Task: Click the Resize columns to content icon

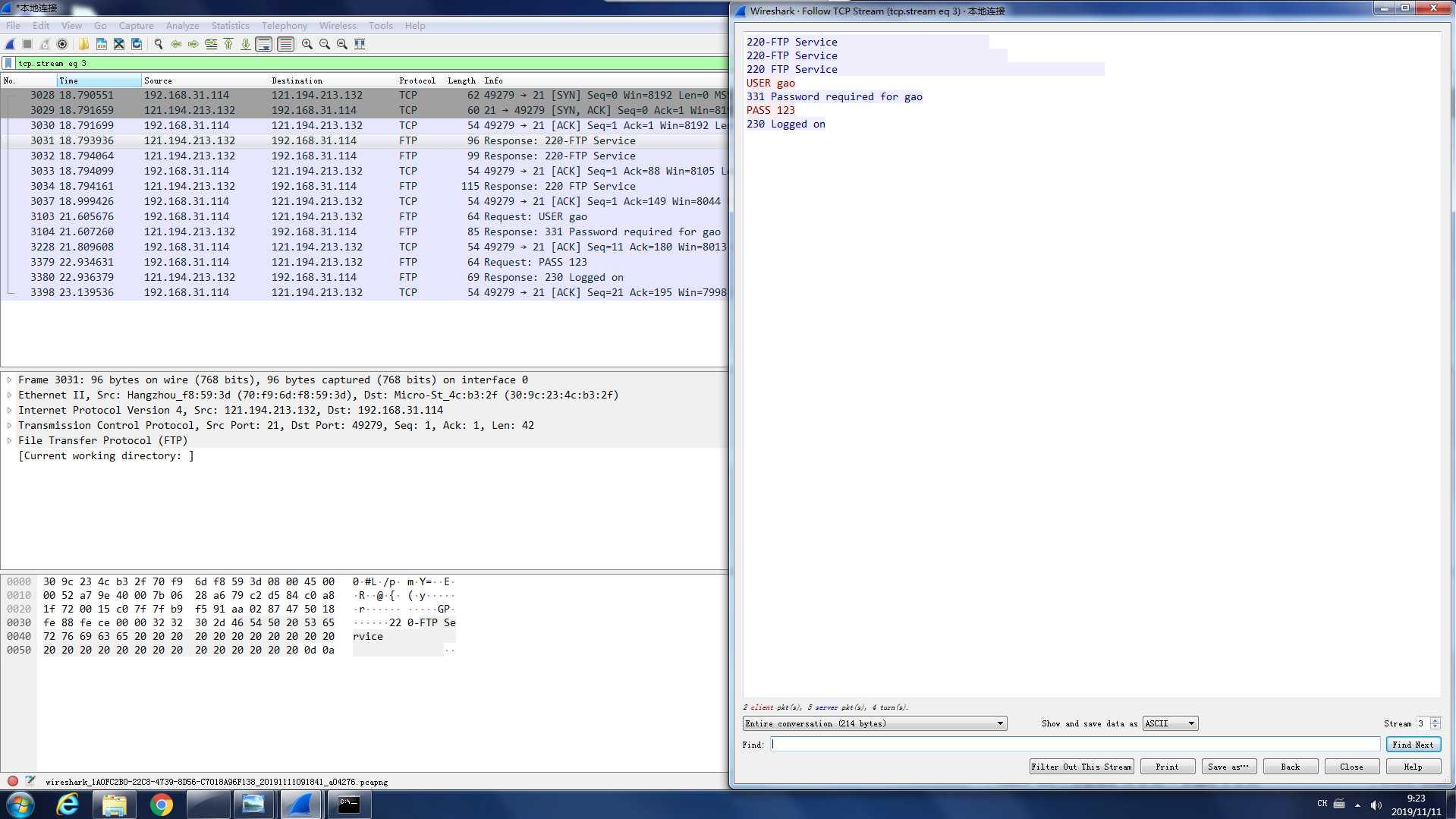Action: 360,44
